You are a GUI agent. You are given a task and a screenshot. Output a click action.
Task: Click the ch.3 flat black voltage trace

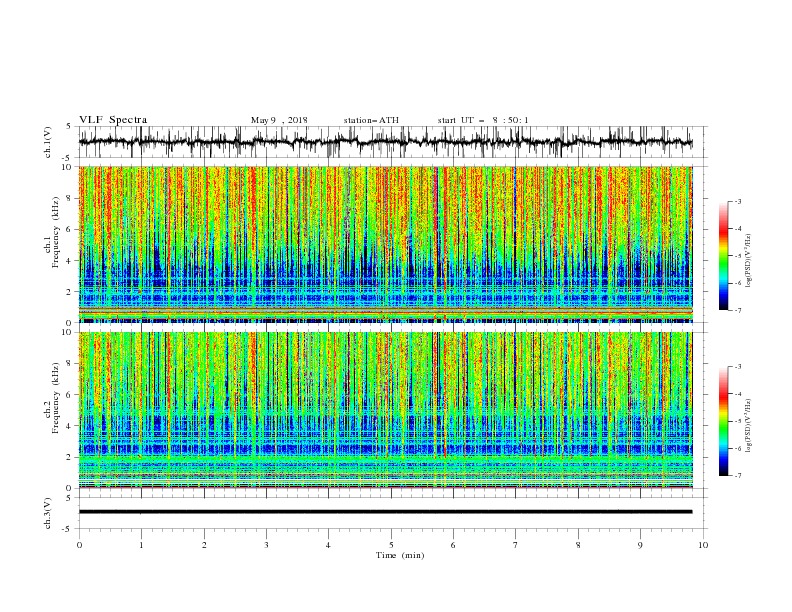(385, 512)
